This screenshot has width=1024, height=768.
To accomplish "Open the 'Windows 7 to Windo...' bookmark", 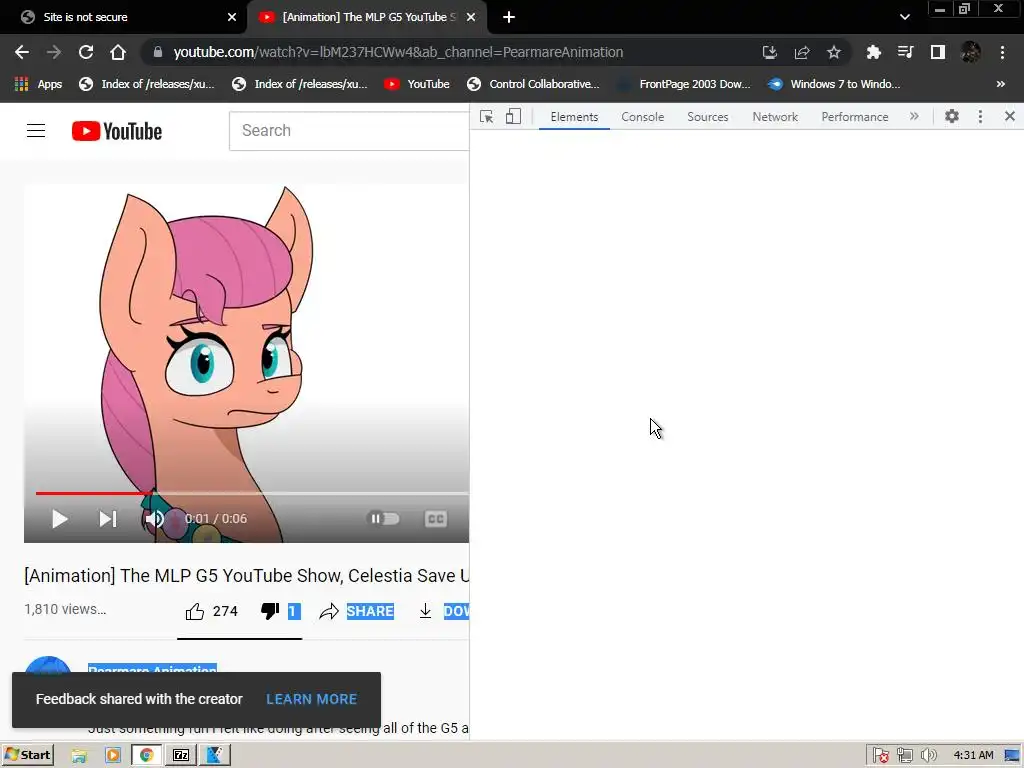I will pyautogui.click(x=834, y=84).
